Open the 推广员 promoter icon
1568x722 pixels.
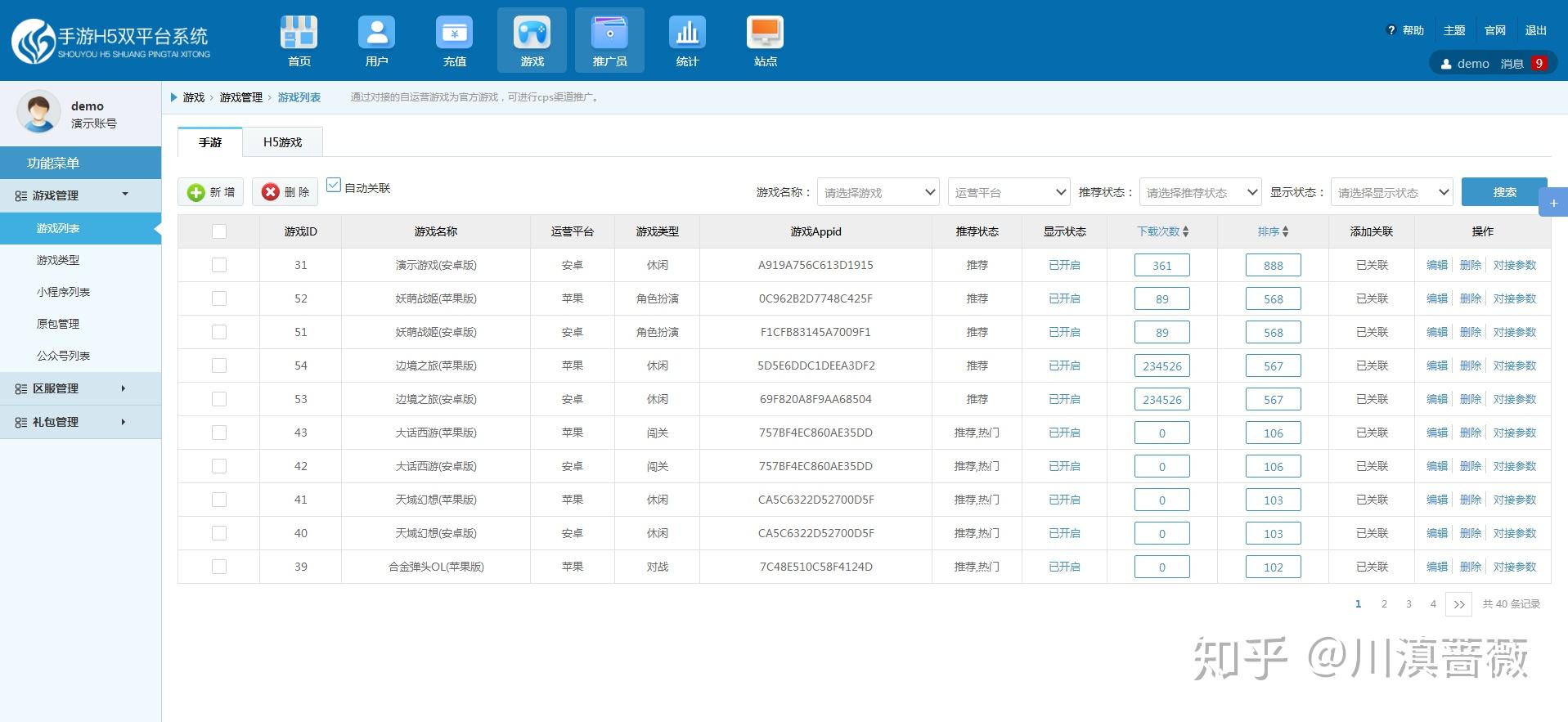click(609, 40)
